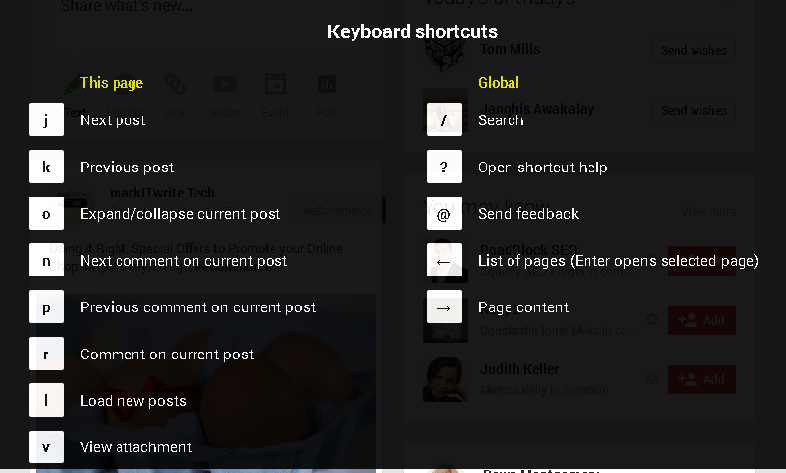
Task: Select the "o" expand/collapse post key icon
Action: [46, 214]
